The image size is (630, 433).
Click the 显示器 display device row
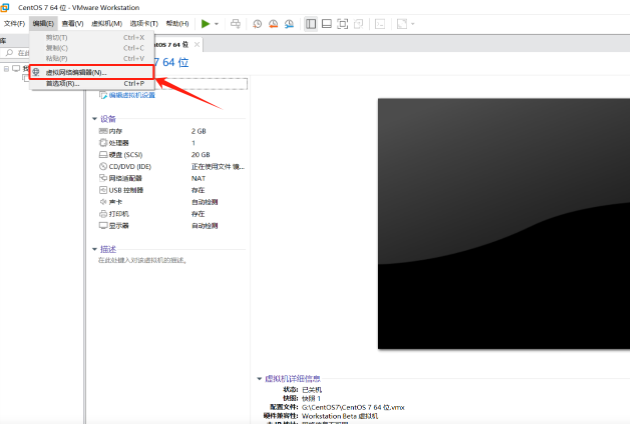point(172,226)
